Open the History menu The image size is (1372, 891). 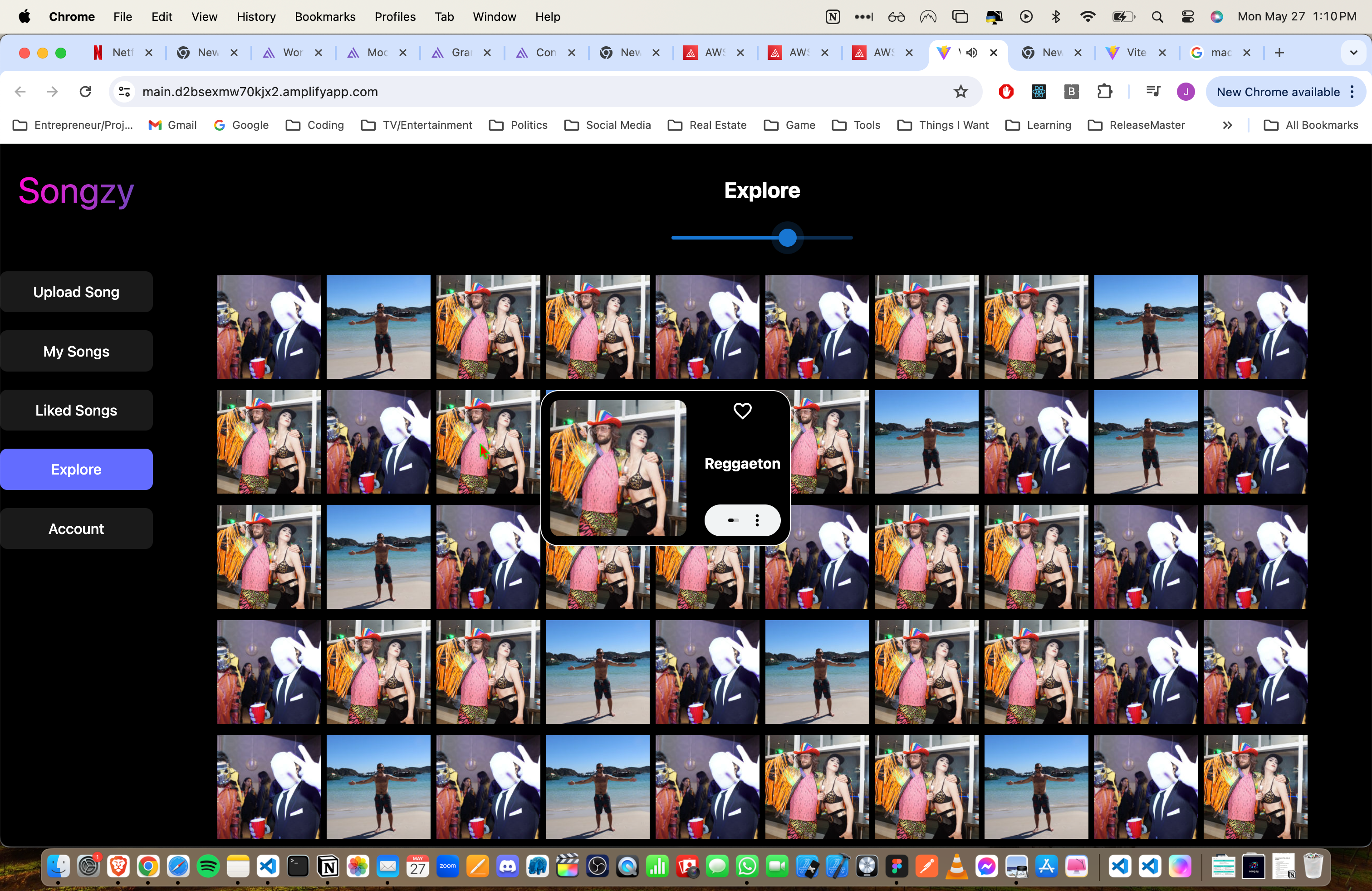point(256,17)
